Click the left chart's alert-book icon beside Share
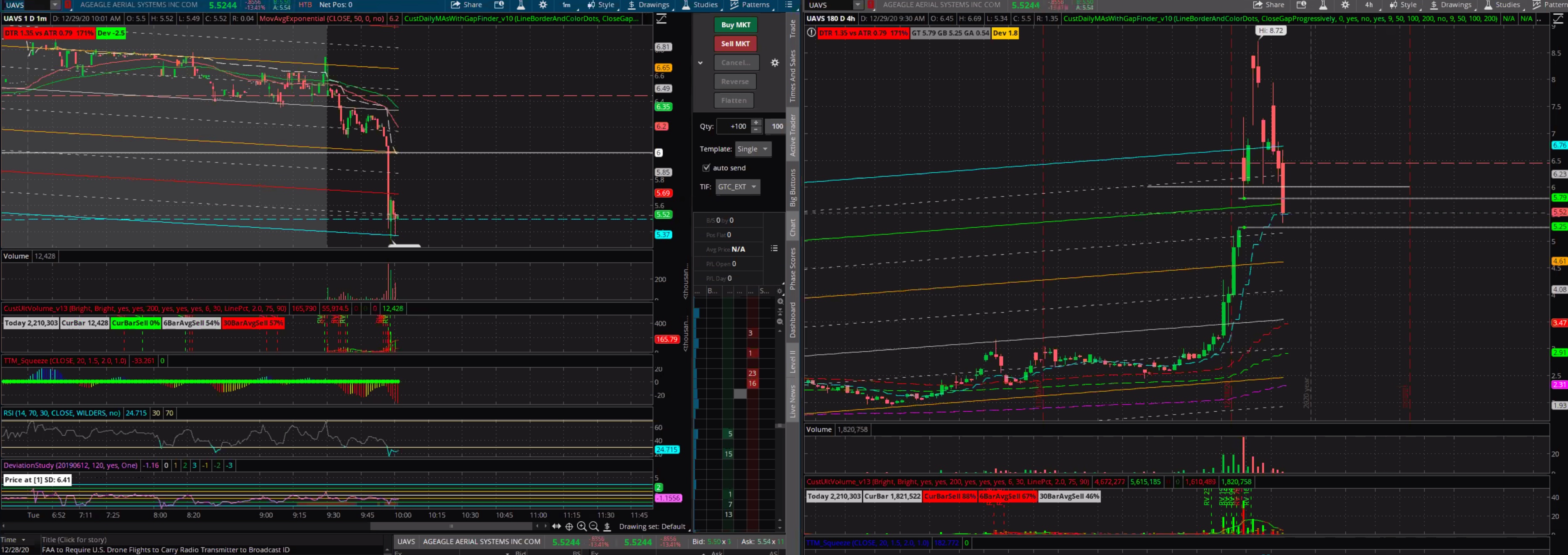Viewport: 1568px width, 555px height. coord(499,5)
